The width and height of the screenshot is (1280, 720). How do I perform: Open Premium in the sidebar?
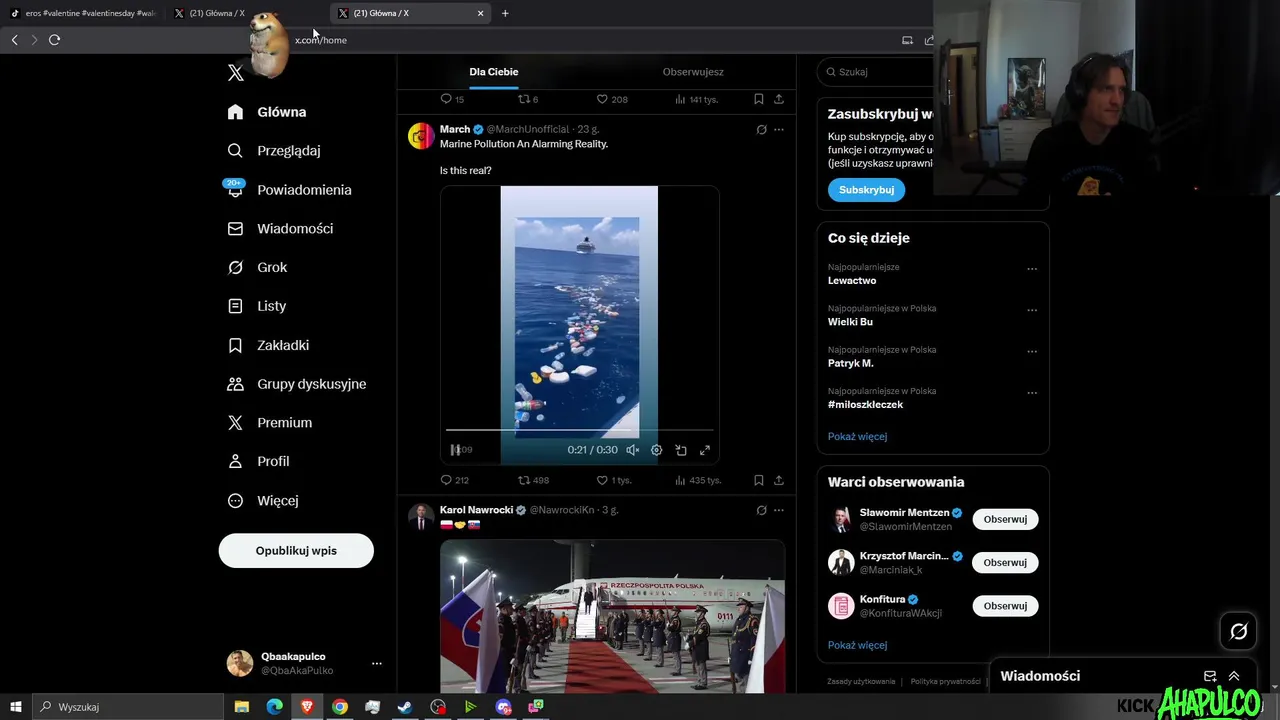point(270,423)
